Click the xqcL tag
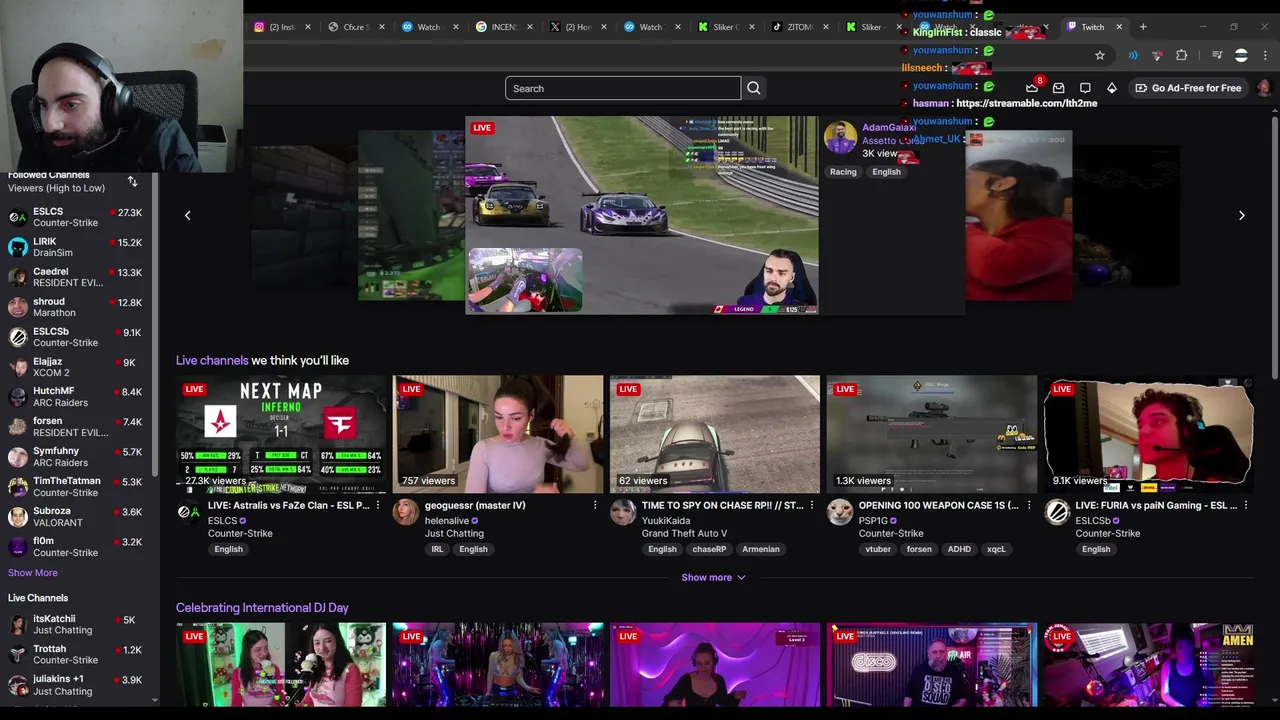 click(x=996, y=549)
